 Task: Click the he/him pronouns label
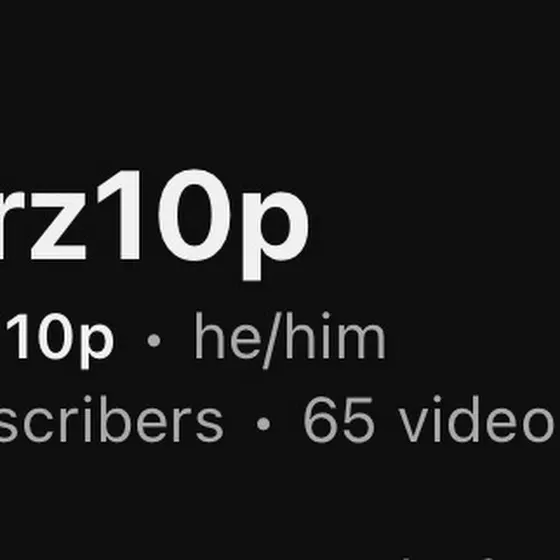coord(290,340)
